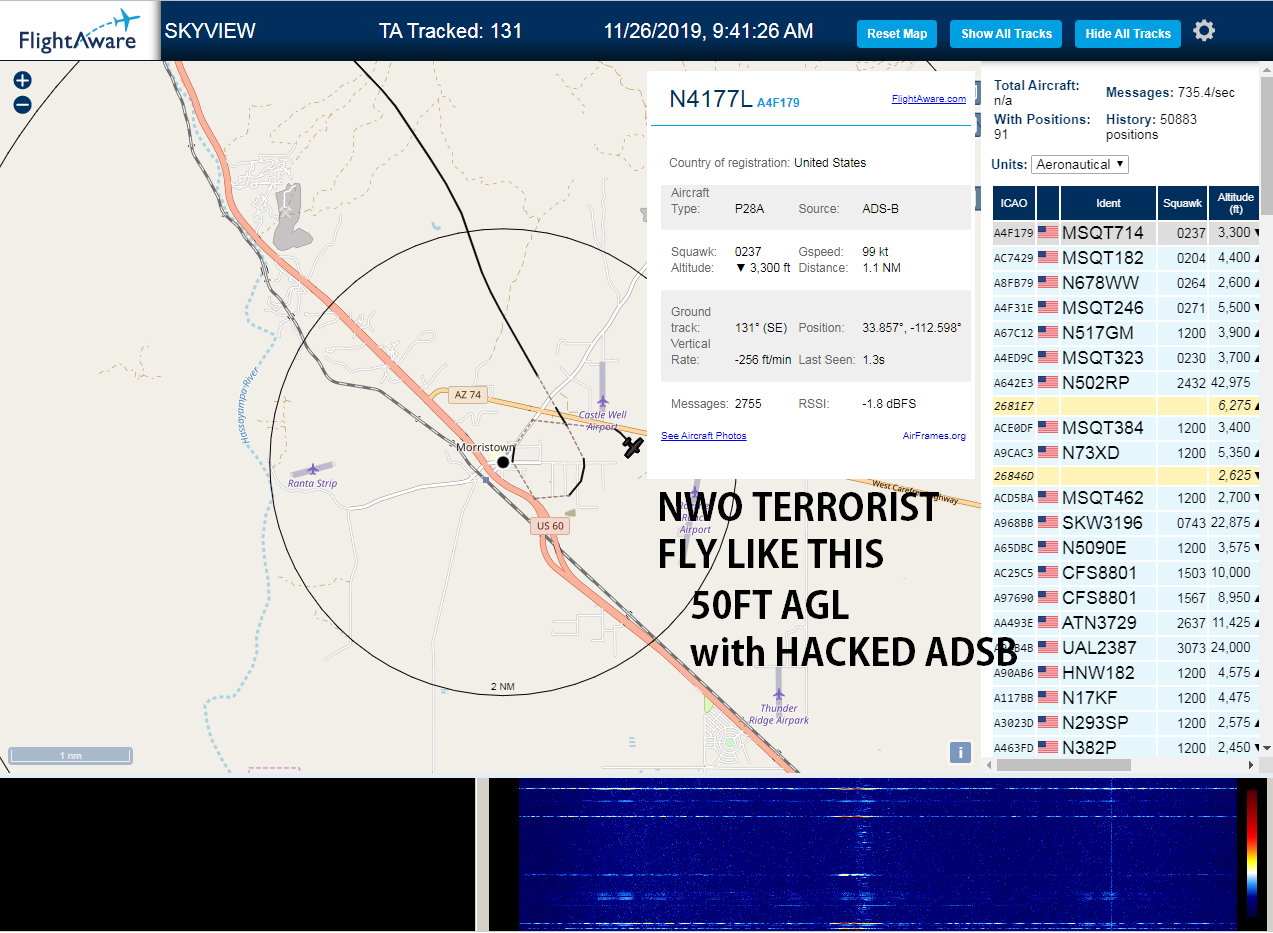Select the HNW182 aircraft row
Image resolution: width=1273 pixels, height=933 pixels.
[x=1126, y=673]
